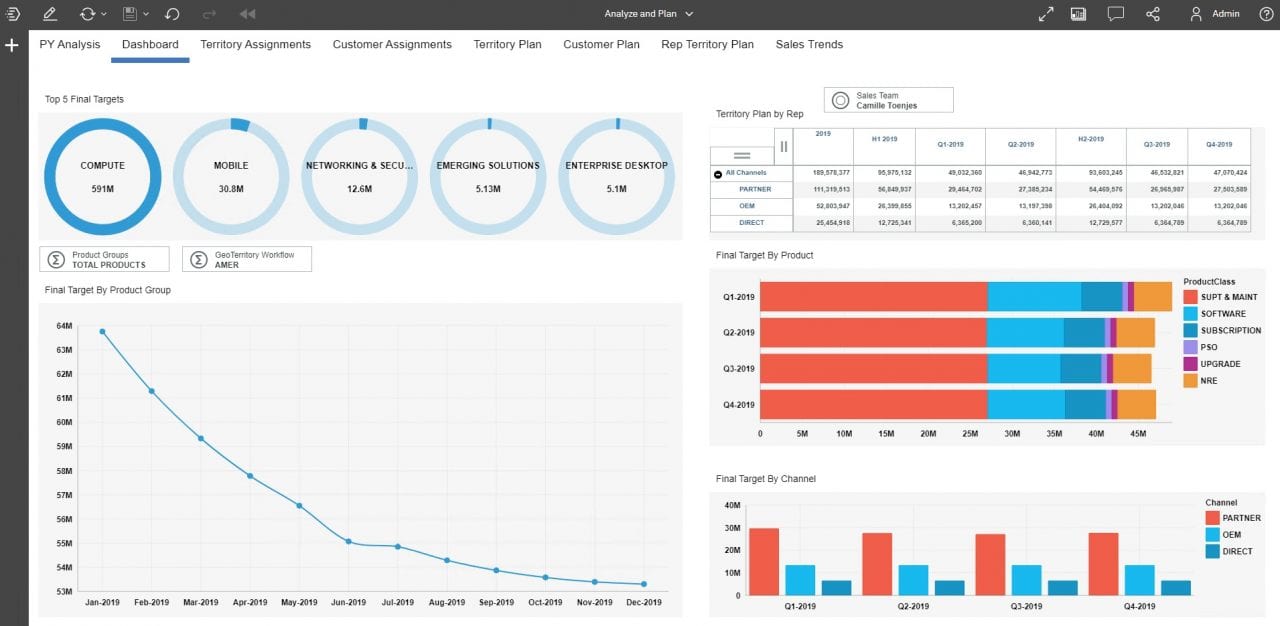This screenshot has width=1280, height=626.
Task: Click the app logo icon at top left
Action: point(13,13)
